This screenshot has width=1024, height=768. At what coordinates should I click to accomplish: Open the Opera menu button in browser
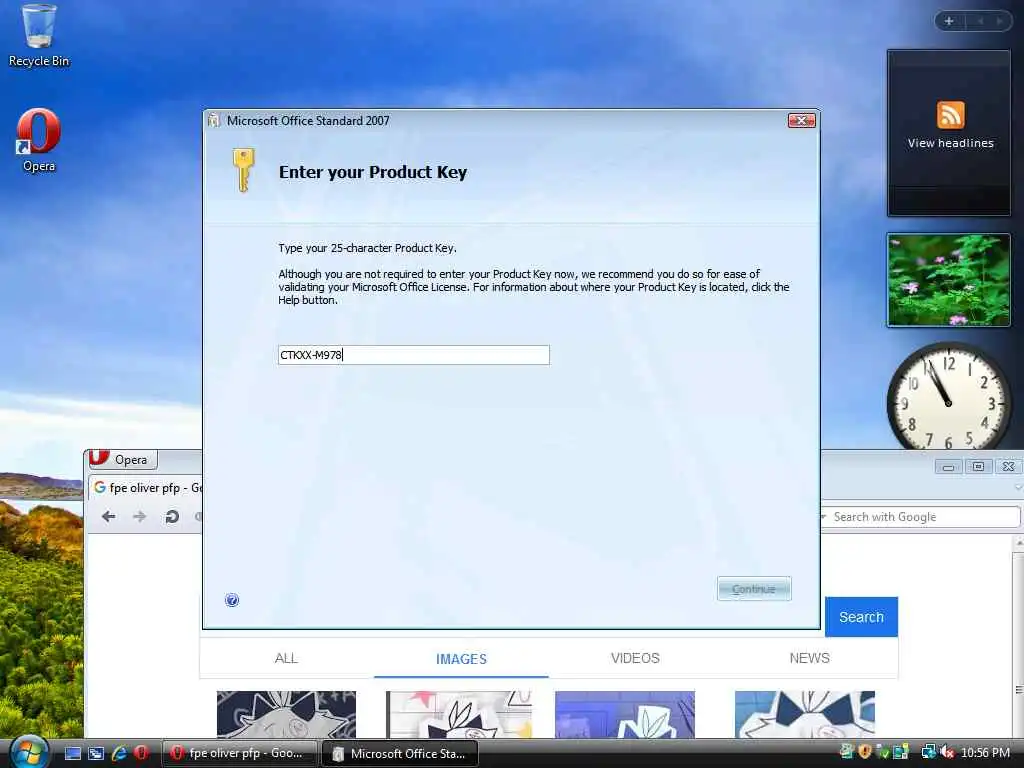tap(123, 459)
